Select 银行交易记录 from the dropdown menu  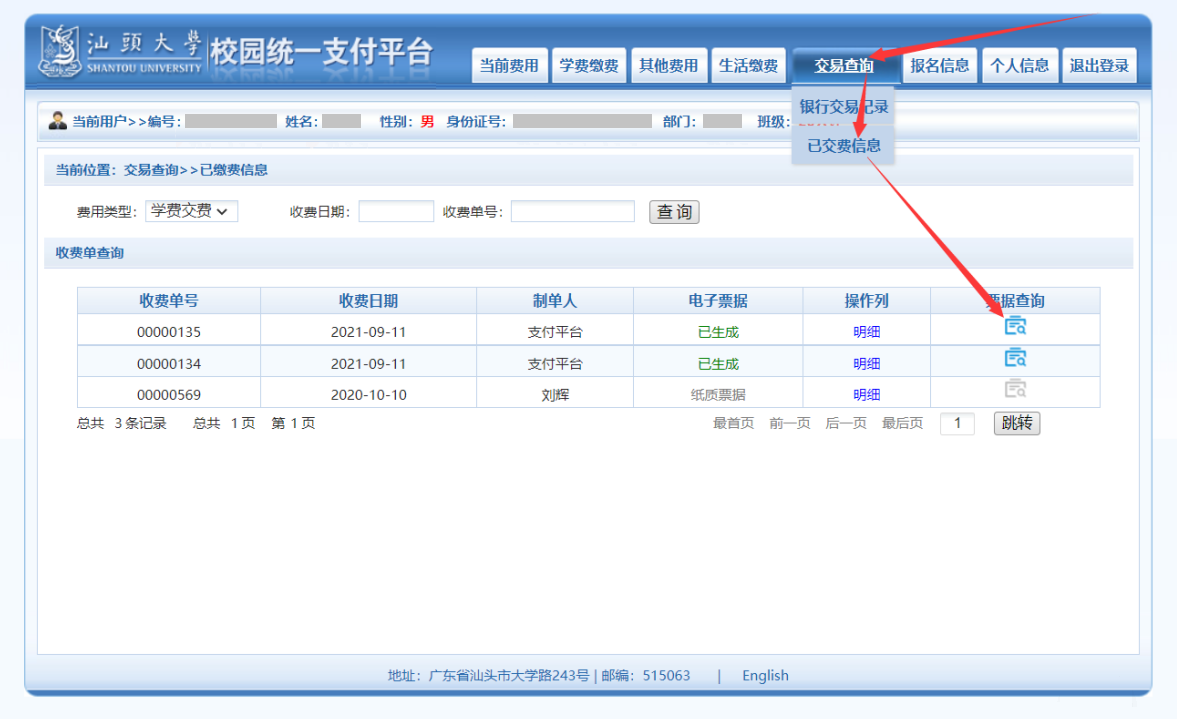pyautogui.click(x=843, y=107)
